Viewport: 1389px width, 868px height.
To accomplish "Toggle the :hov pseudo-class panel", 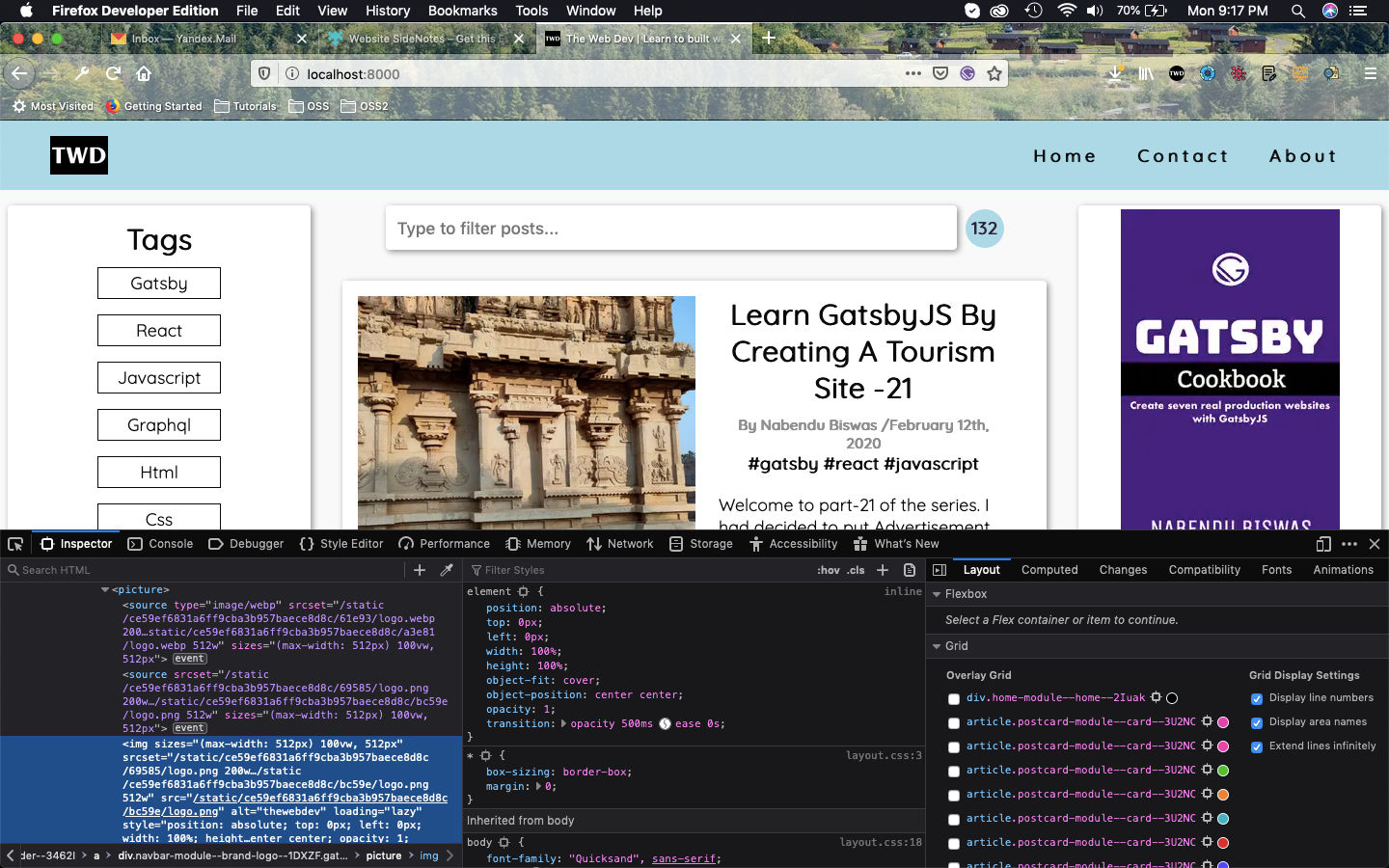I will click(829, 570).
